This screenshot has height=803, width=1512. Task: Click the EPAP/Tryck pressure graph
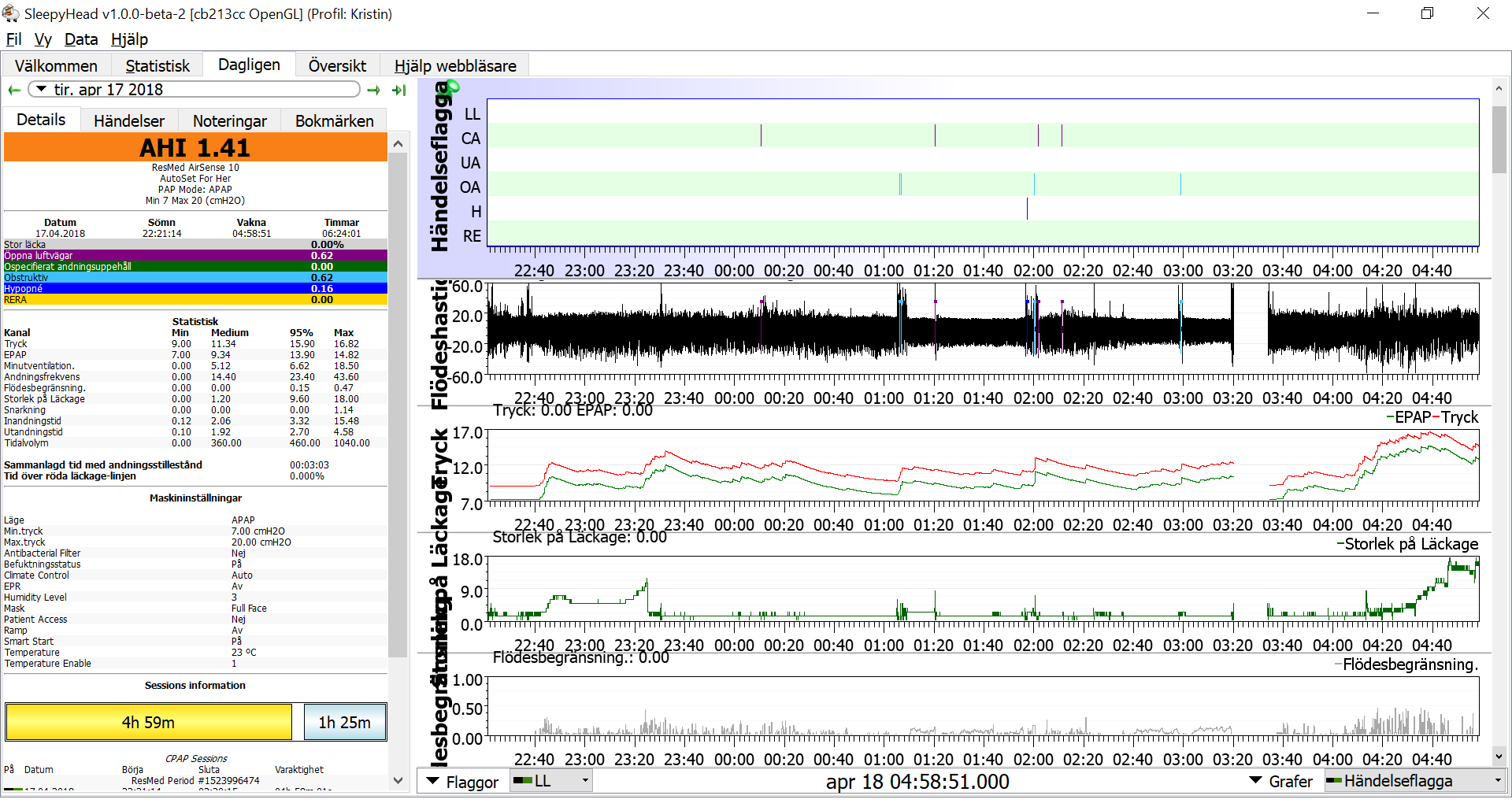pyautogui.click(x=983, y=466)
